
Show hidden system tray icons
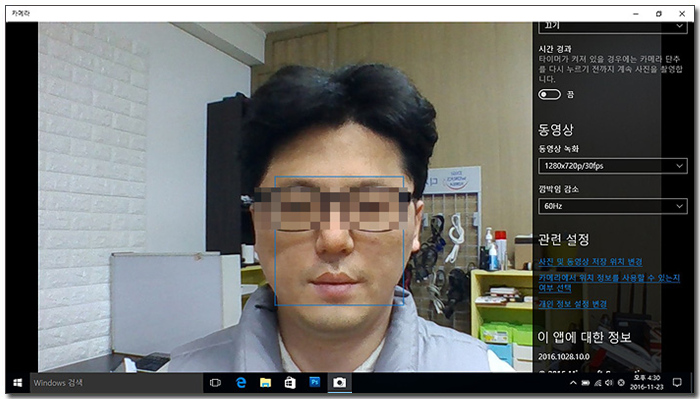(x=573, y=383)
